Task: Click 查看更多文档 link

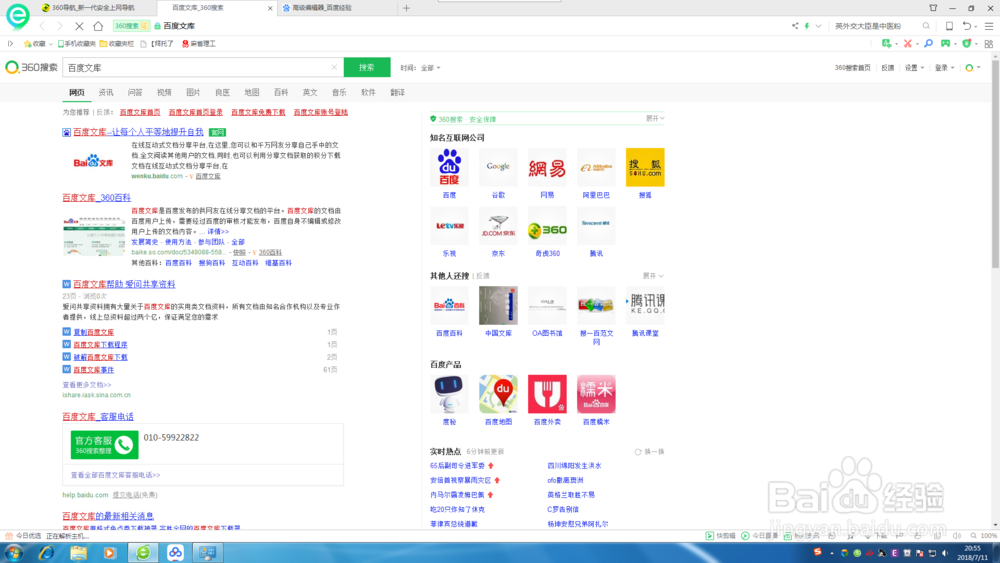Action: pos(87,384)
